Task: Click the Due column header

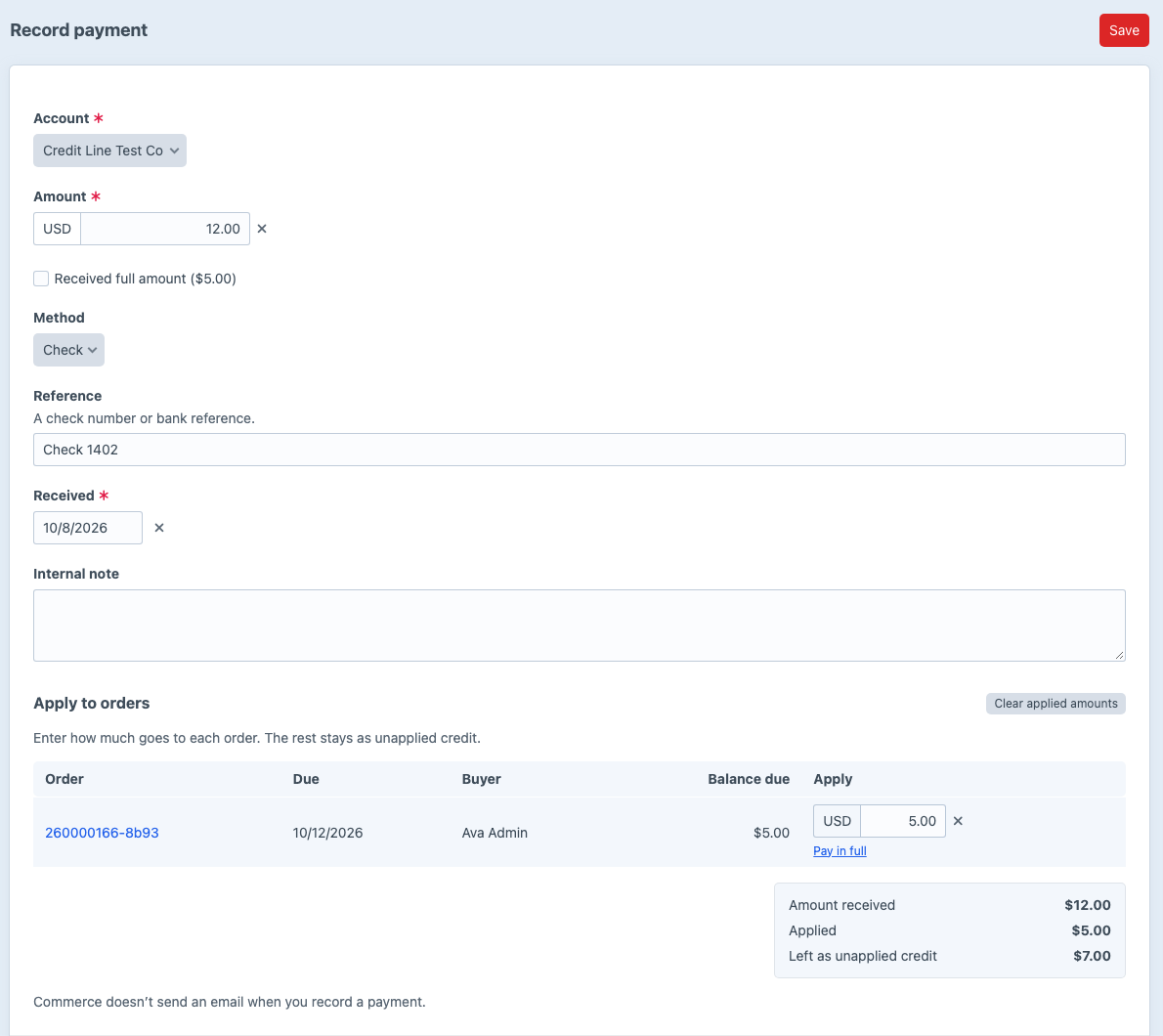Action: (306, 779)
